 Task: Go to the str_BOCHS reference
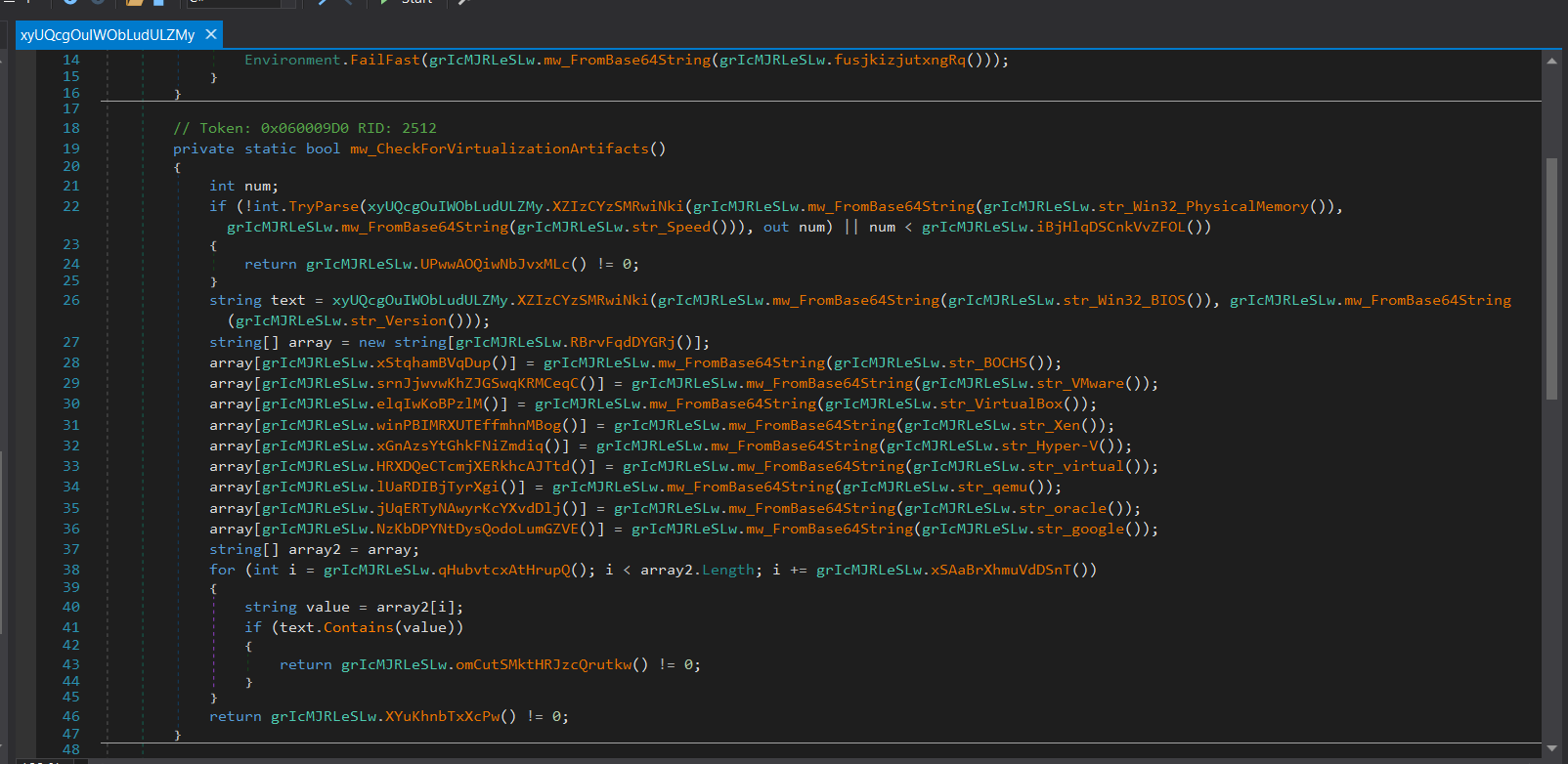coord(988,362)
